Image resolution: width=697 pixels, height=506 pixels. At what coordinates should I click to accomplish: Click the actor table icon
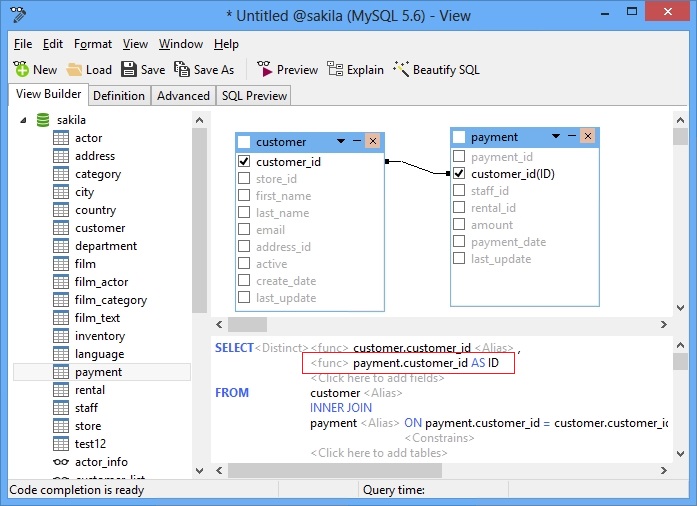point(61,138)
